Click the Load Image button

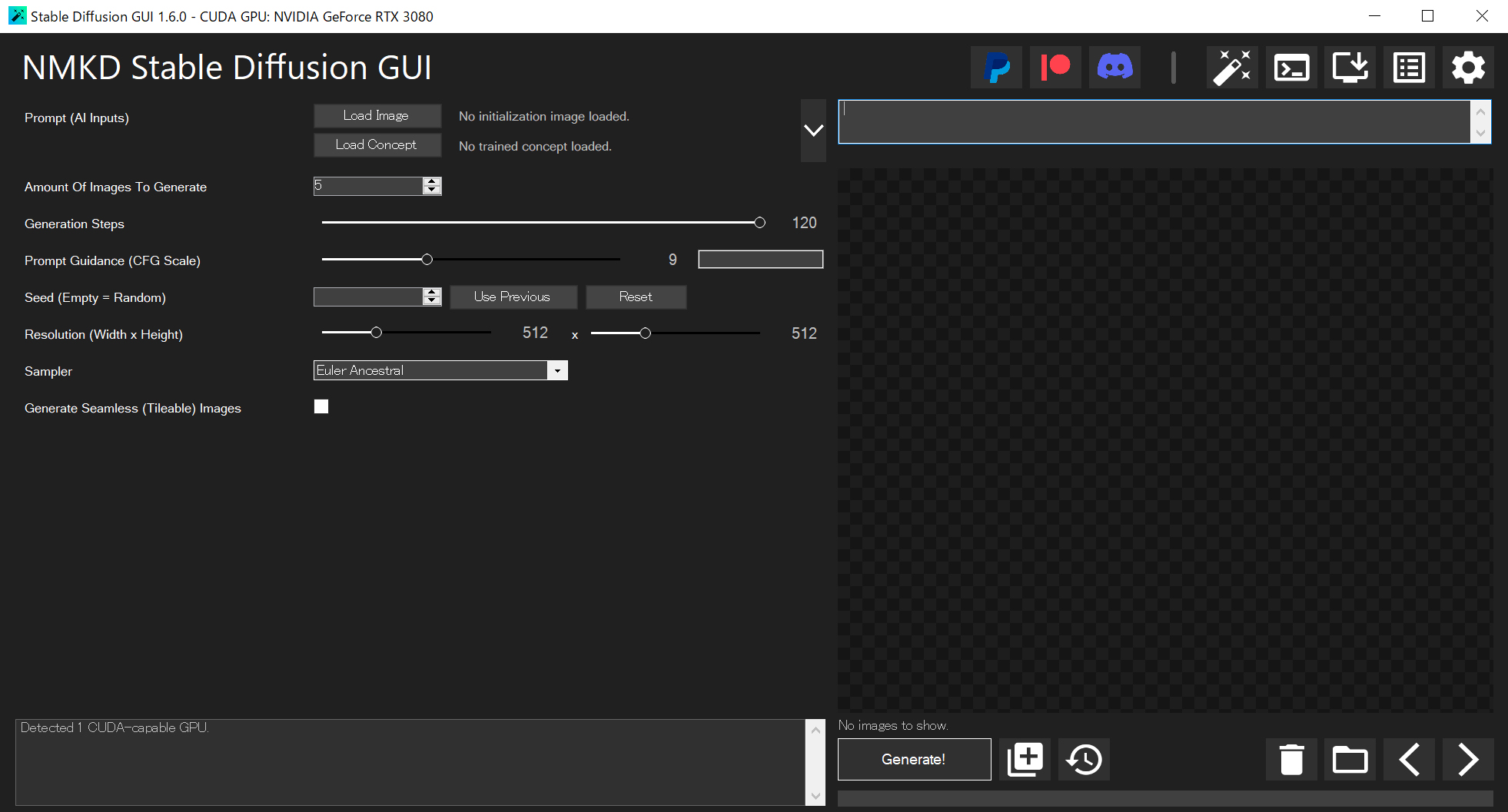(x=377, y=115)
